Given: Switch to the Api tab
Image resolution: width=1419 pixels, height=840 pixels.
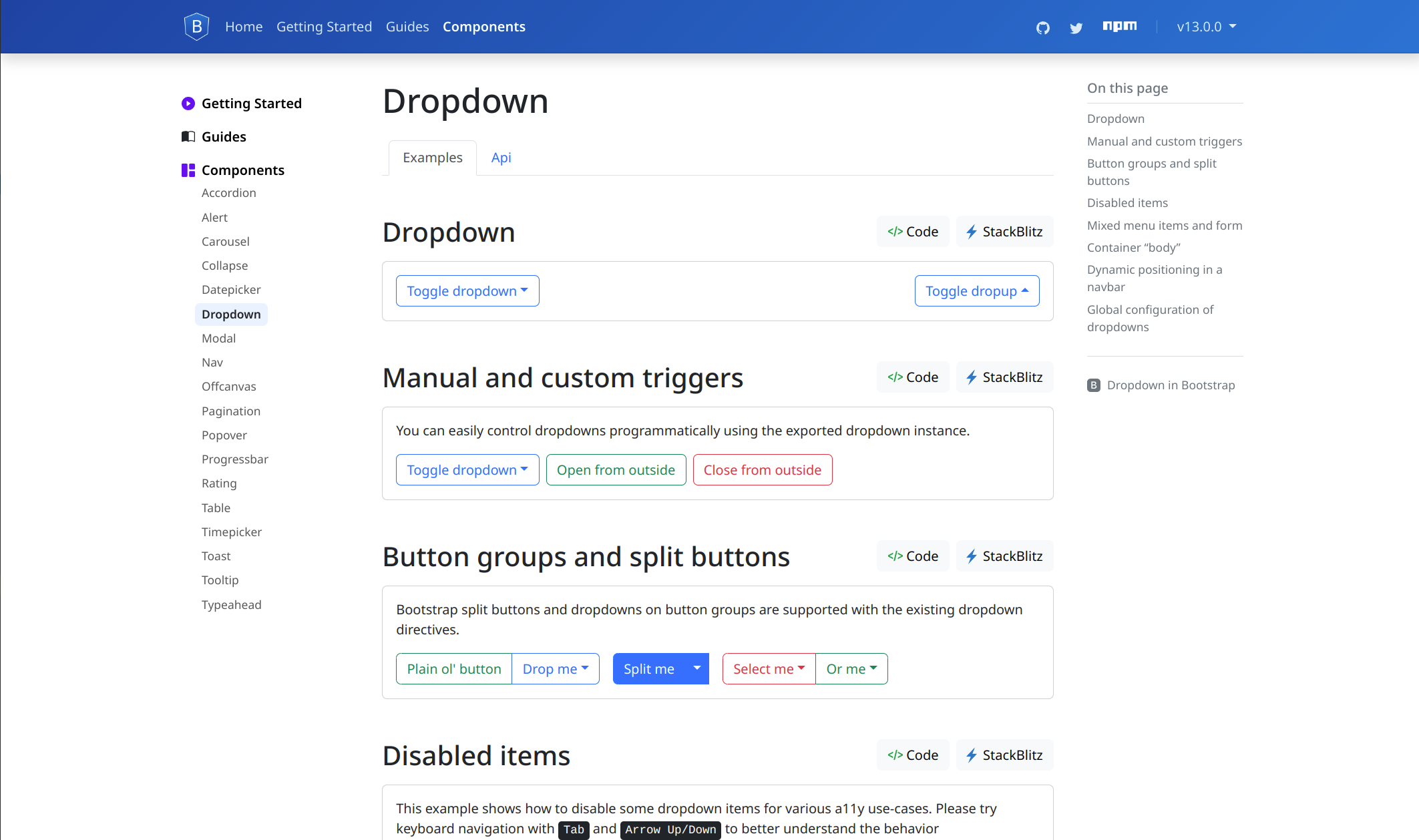Looking at the screenshot, I should (501, 158).
